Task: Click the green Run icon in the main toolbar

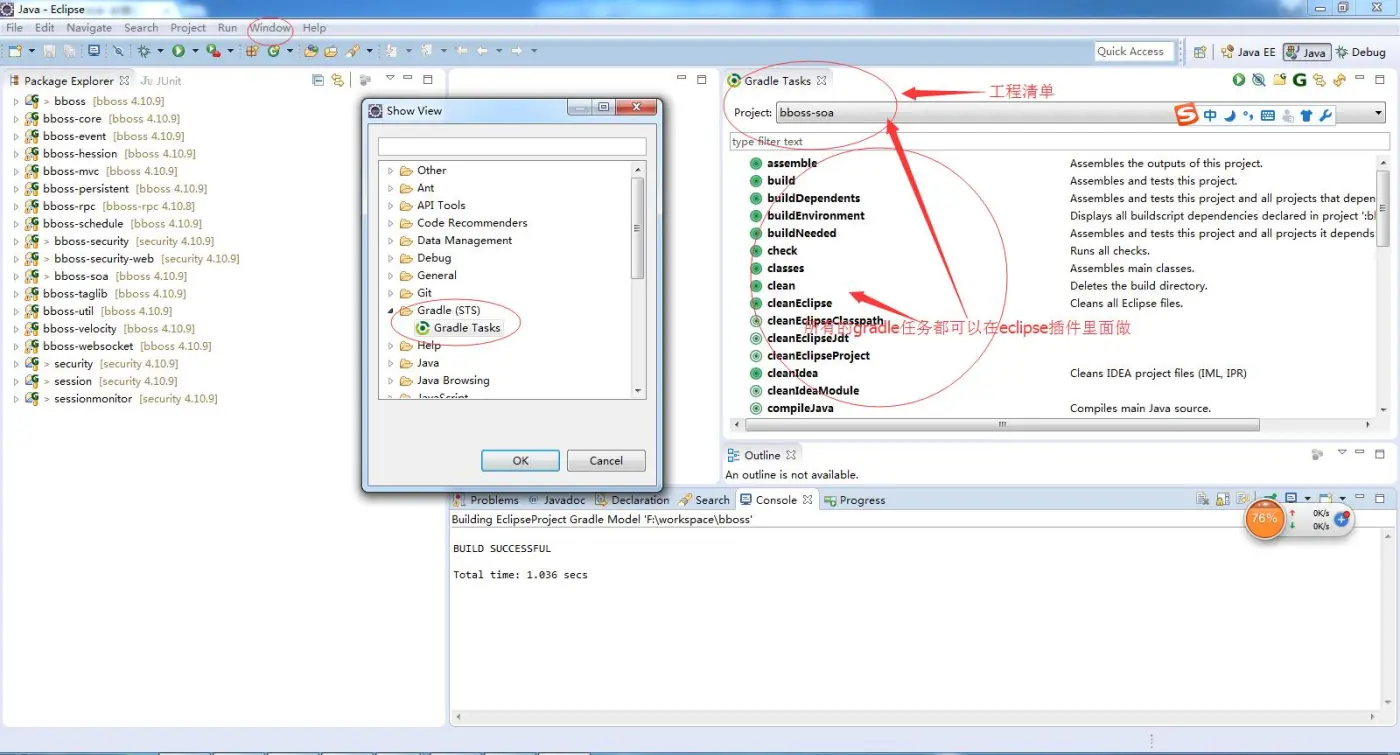Action: click(178, 51)
